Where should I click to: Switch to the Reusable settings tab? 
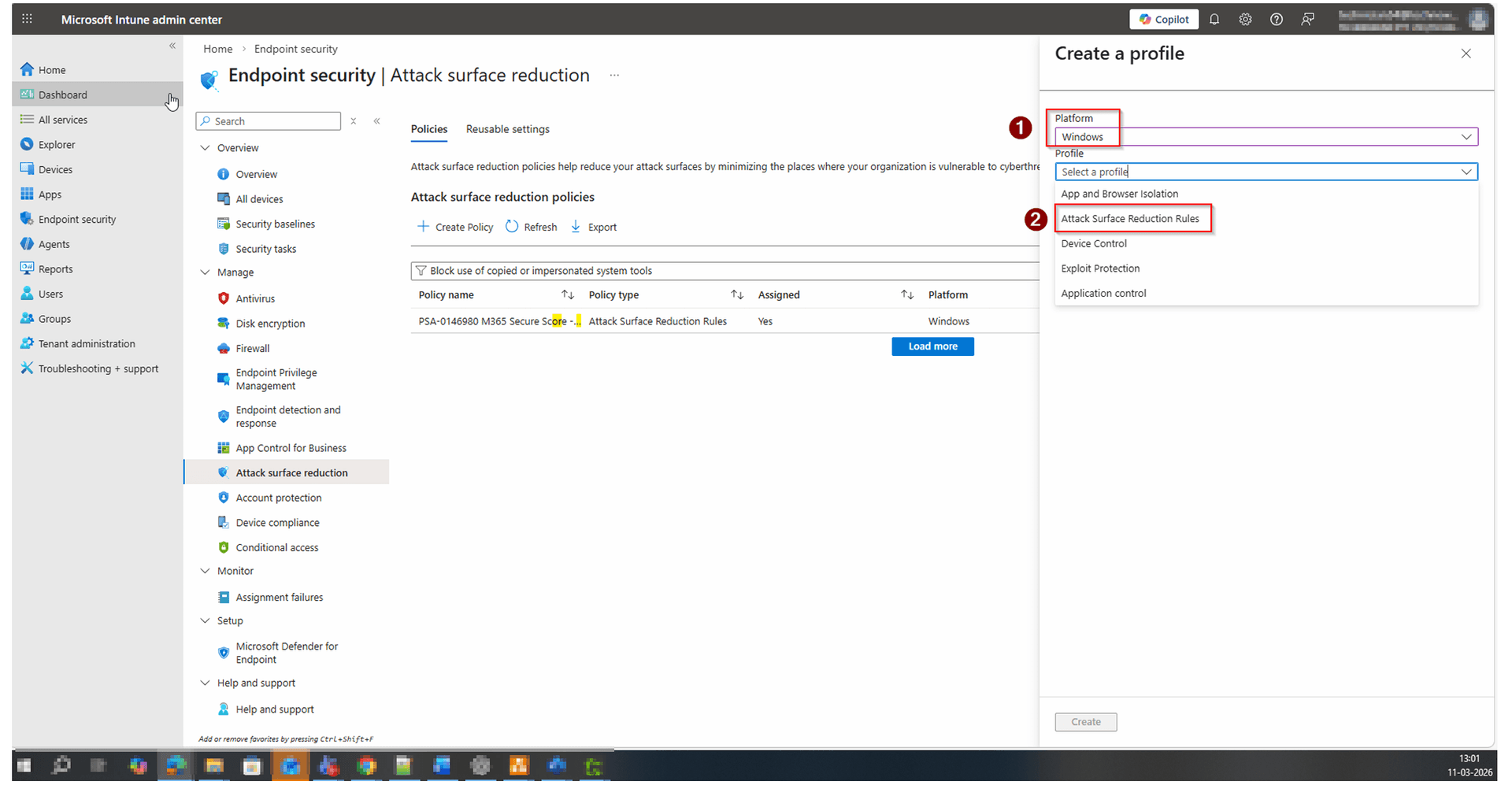(x=508, y=129)
